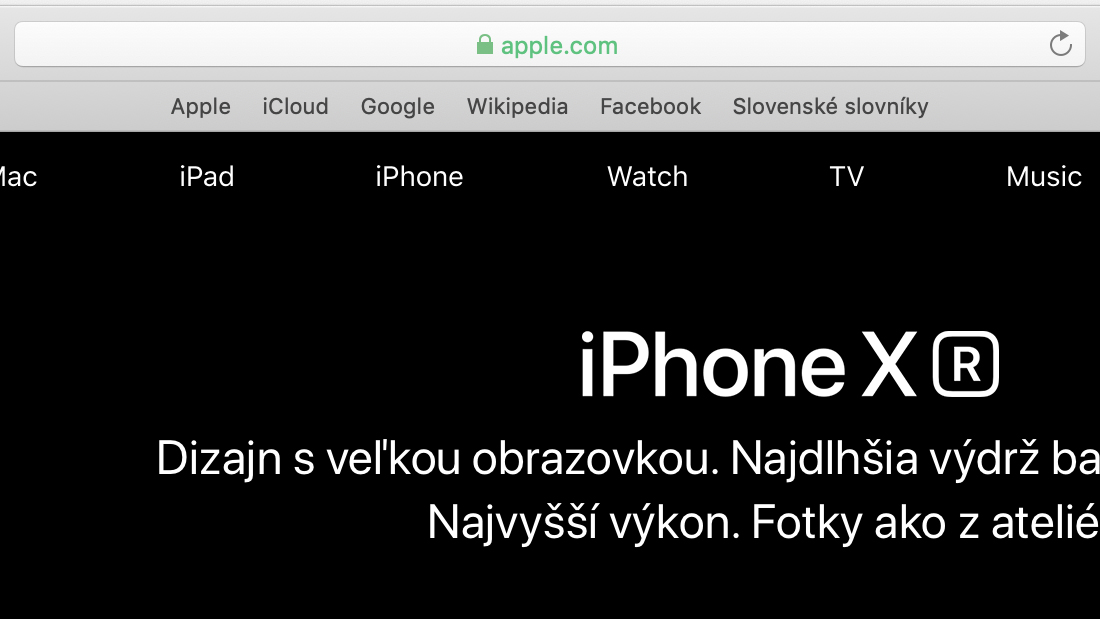Open the Music navigation item
The width and height of the screenshot is (1100, 619).
coord(1044,177)
